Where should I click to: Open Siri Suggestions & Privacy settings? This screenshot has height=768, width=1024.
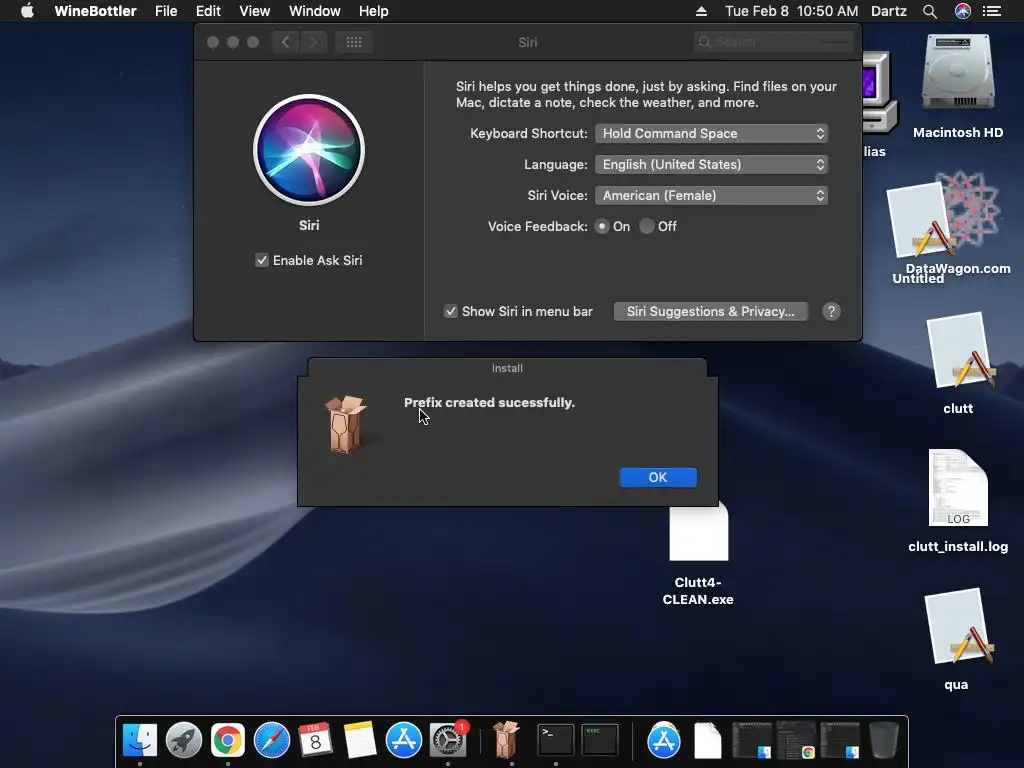pos(711,312)
